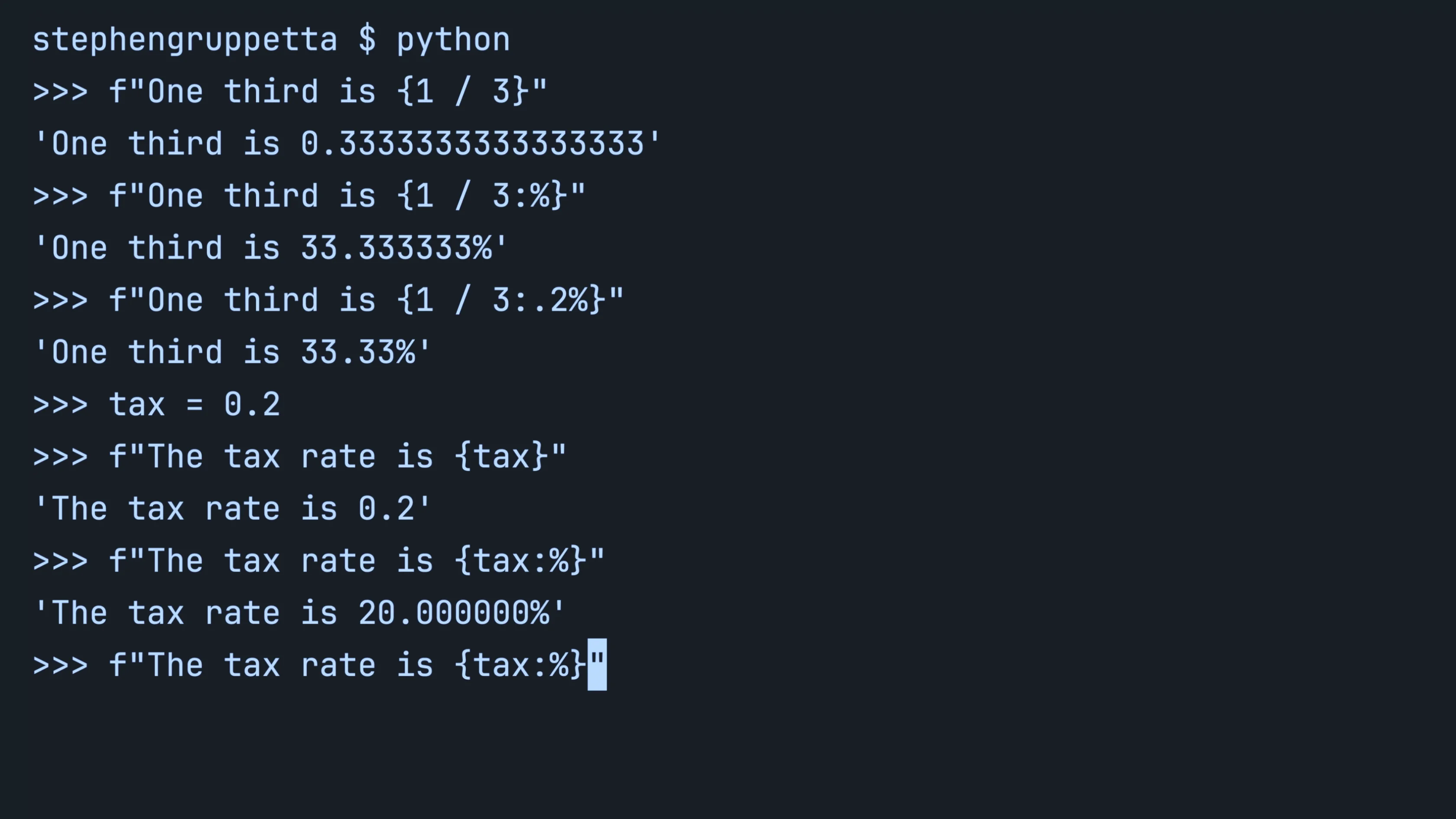Click the {1 / 3:%} expression in the second f-string
The height and width of the screenshot is (819, 1456).
point(482,195)
